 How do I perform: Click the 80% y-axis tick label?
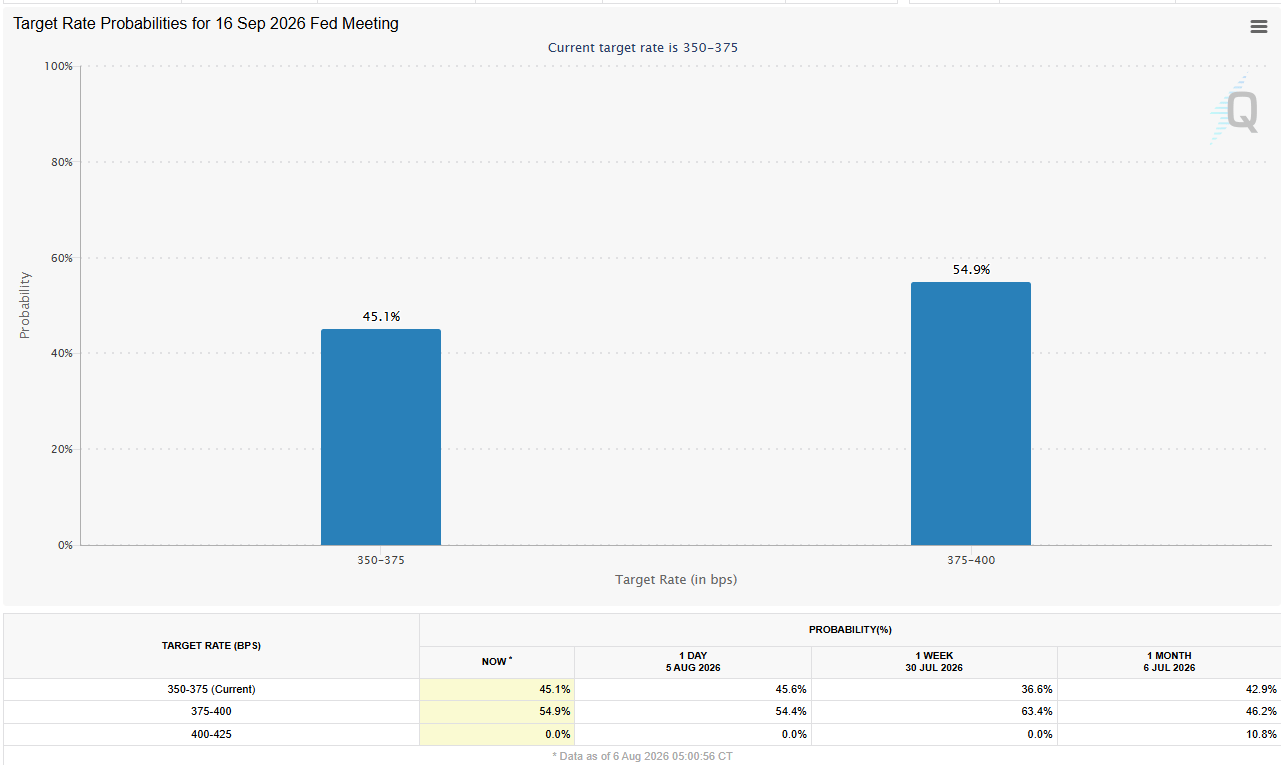coord(61,162)
